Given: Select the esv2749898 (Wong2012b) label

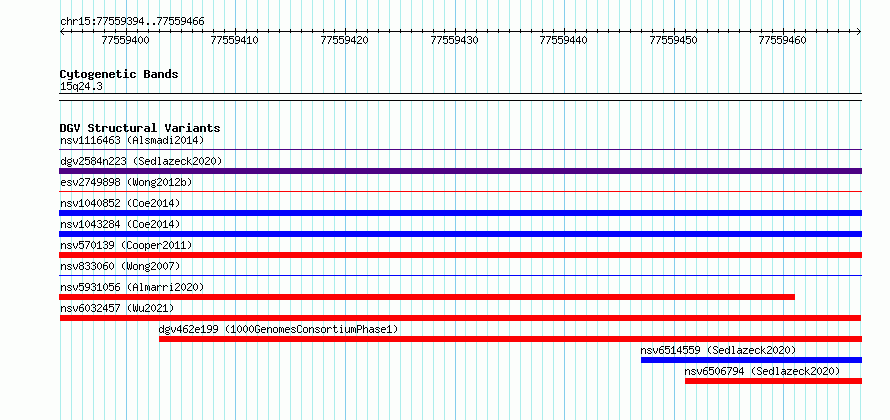Looking at the screenshot, I should tap(126, 182).
